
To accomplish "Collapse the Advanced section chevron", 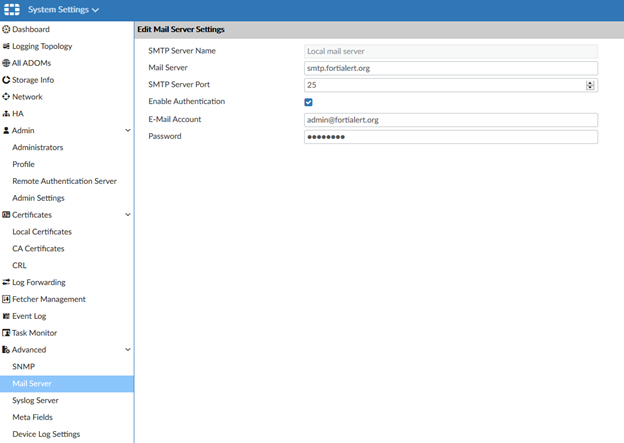I will (x=127, y=350).
